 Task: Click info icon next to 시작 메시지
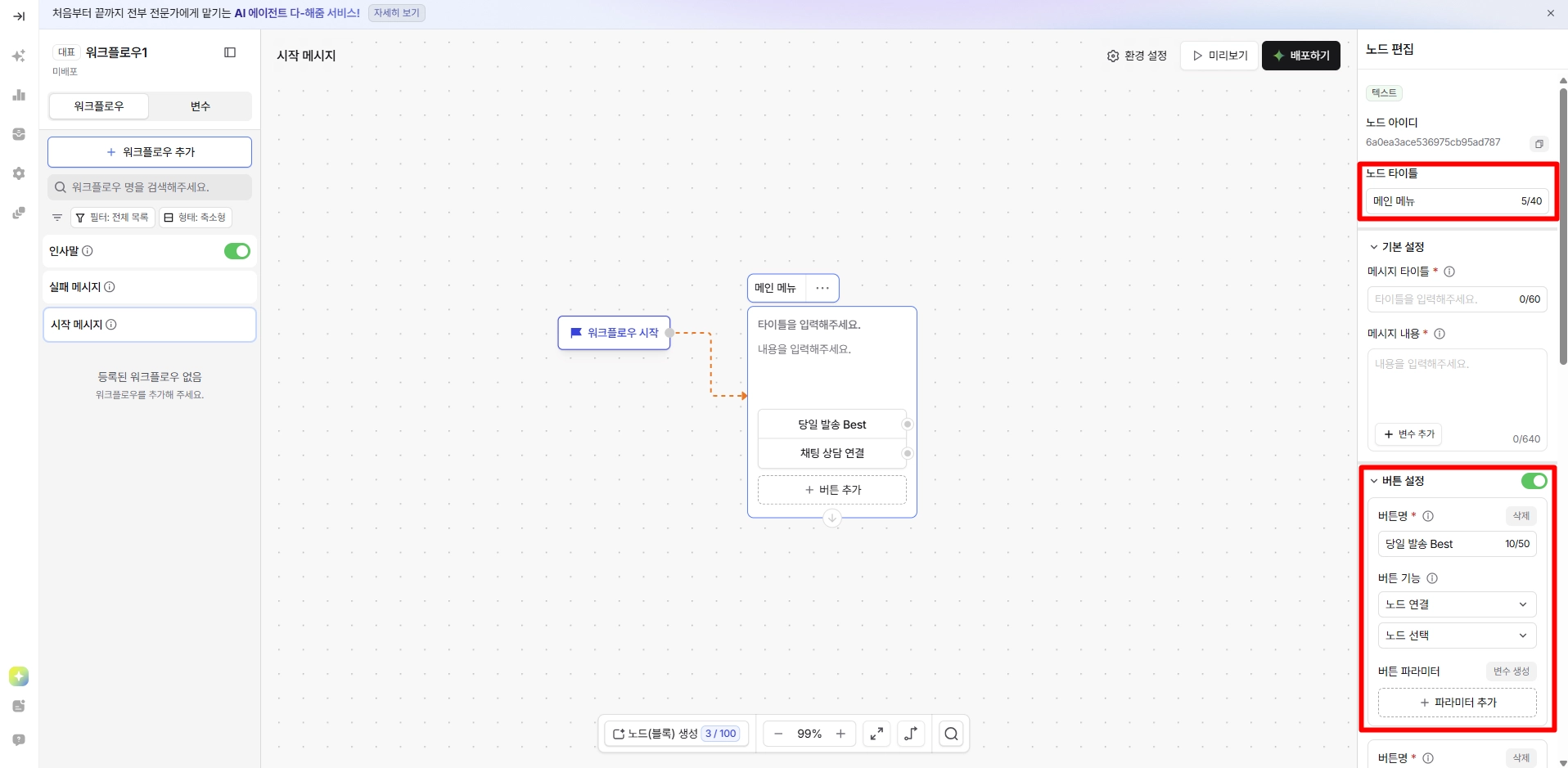point(111,325)
